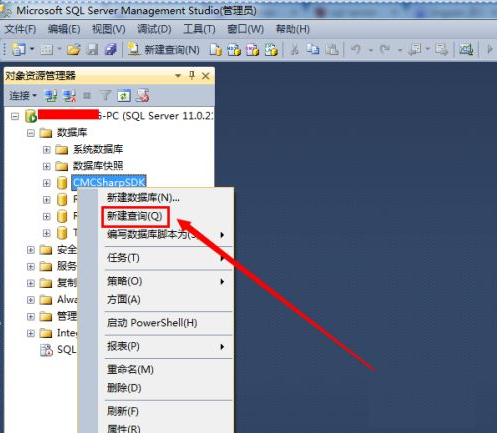Click the Connect Object Explorer icon

pyautogui.click(x=51, y=96)
